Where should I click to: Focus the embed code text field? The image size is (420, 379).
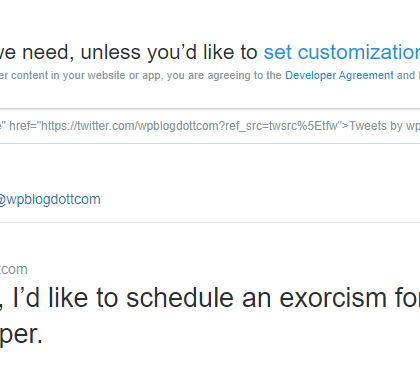tap(210, 126)
